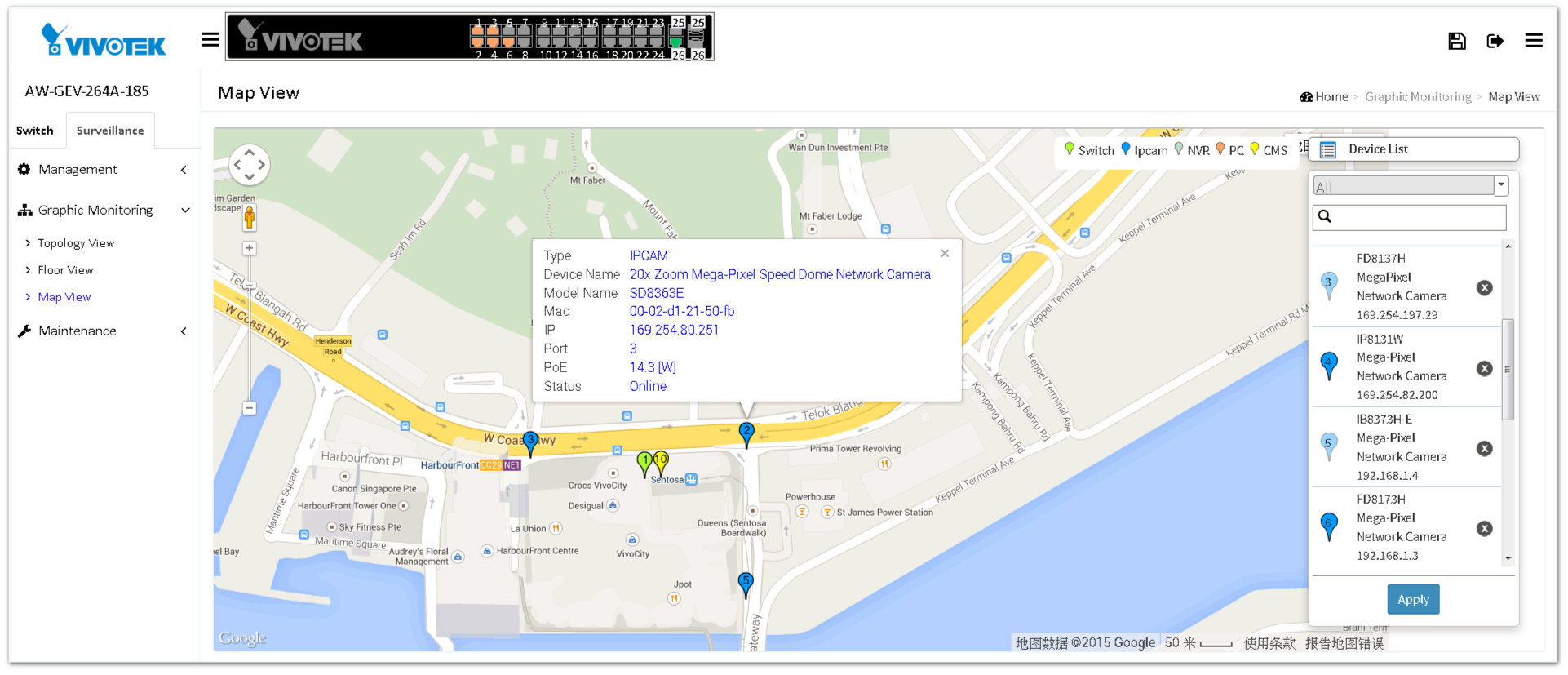Select green switch marker number 1
Image resolution: width=1568 pixels, height=675 pixels.
(644, 464)
